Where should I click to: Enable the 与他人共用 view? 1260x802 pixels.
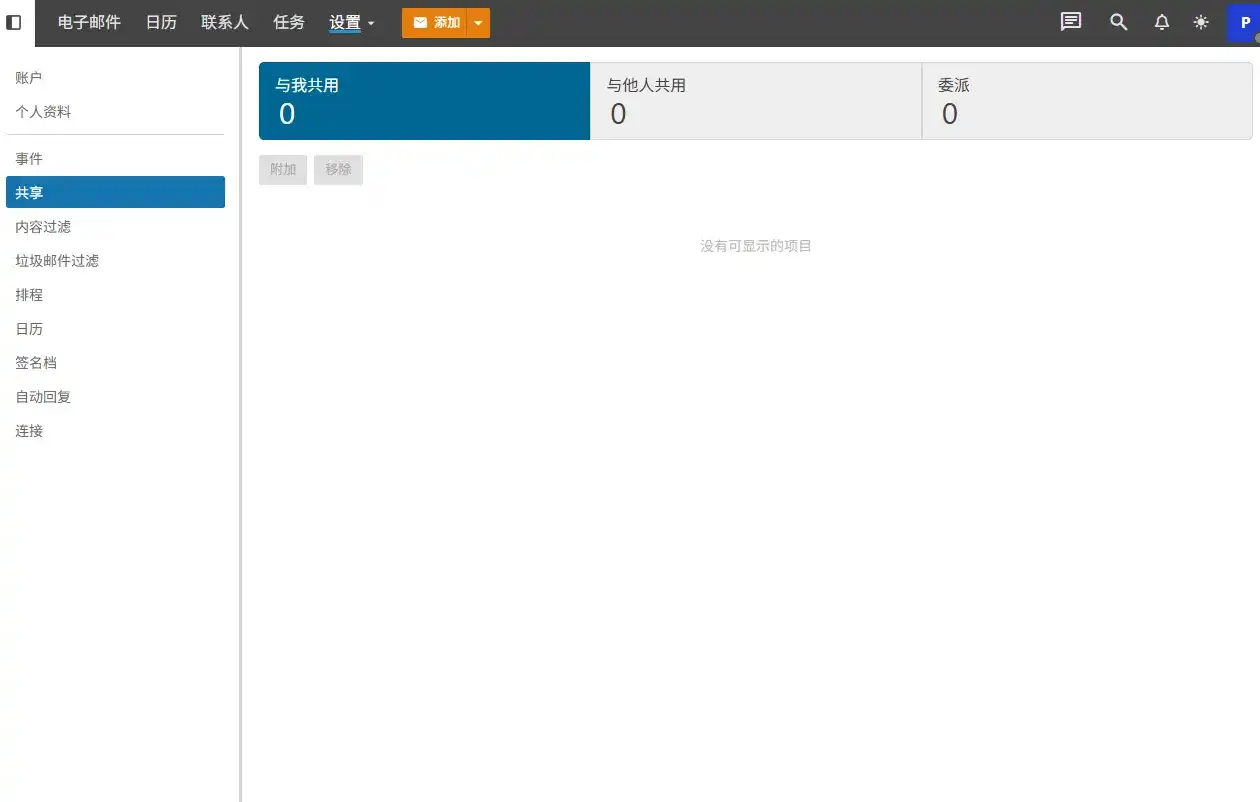755,100
